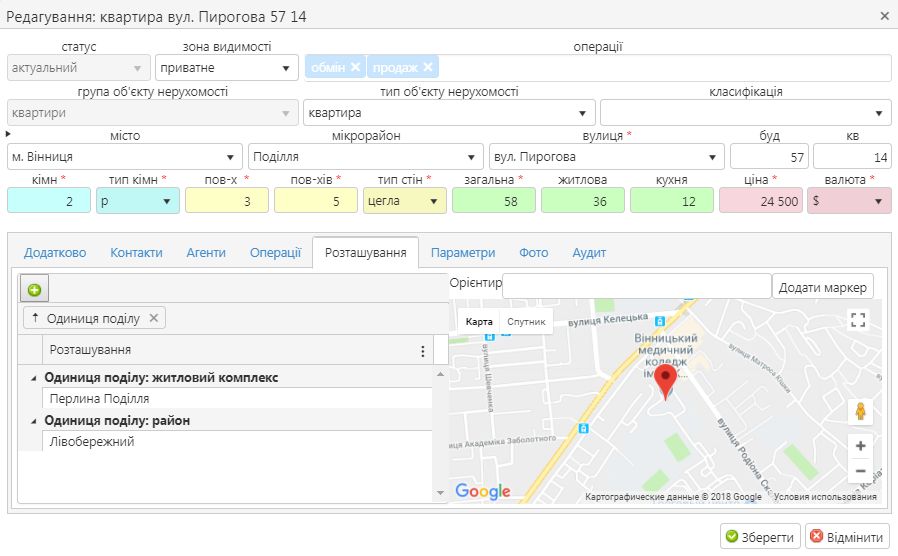Switch map to Карта view
898x556 pixels.
(x=479, y=321)
